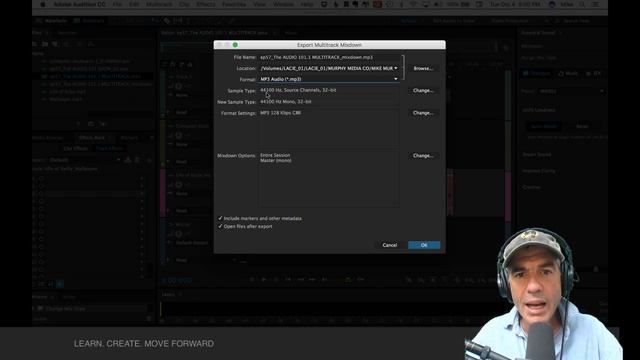The image size is (640, 360).
Task: Click Change next to Sample Type
Action: 423,91
